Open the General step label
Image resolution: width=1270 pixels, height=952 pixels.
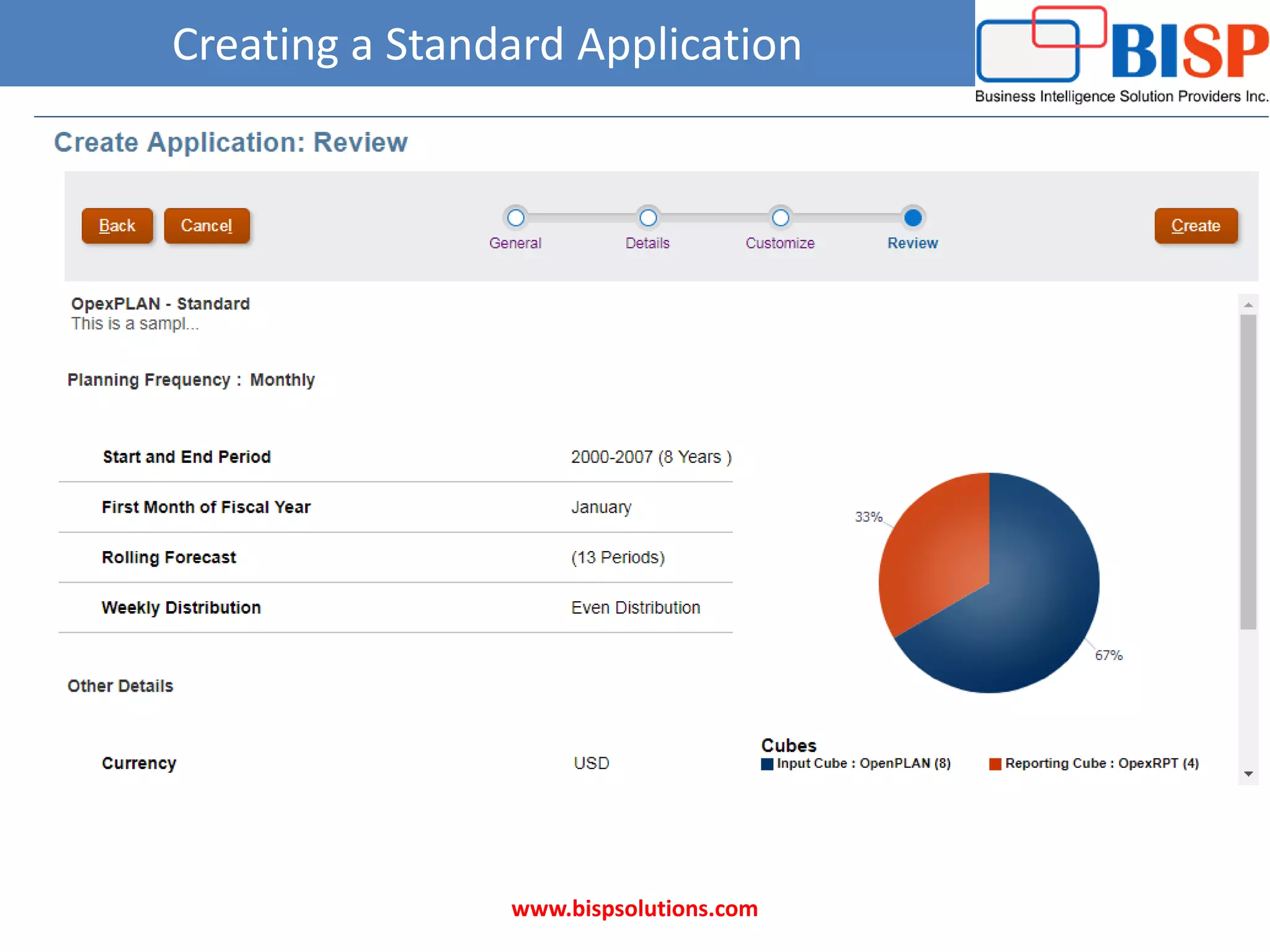515,243
